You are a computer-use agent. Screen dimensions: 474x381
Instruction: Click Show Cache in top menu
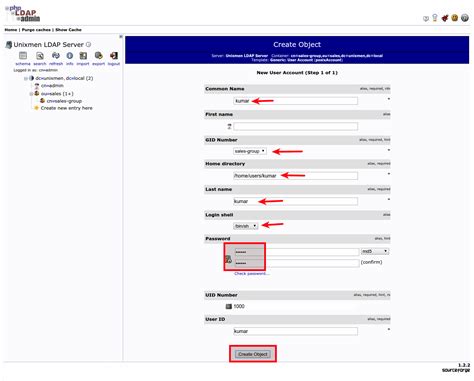tap(68, 30)
